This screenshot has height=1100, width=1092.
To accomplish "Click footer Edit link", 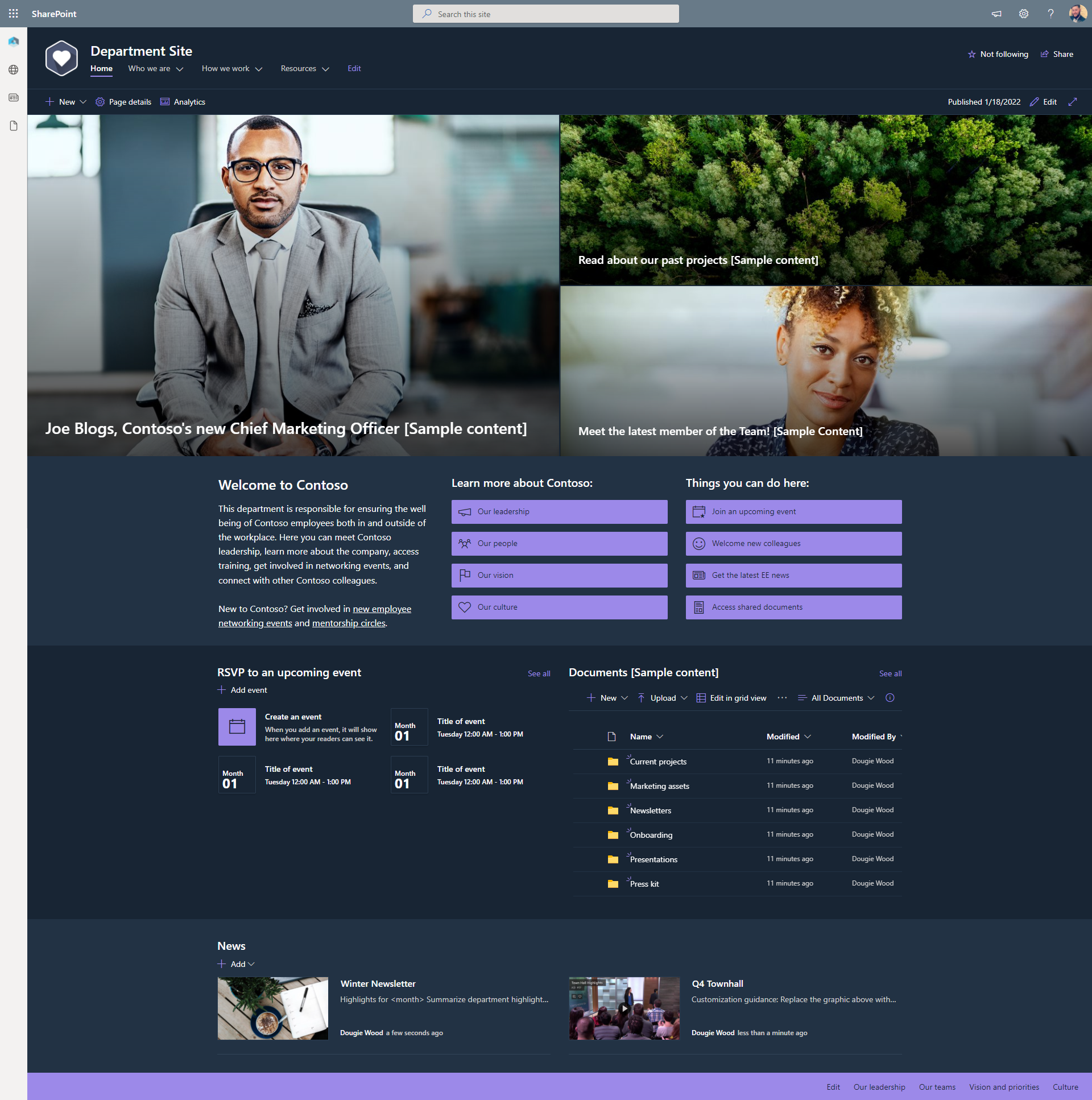I will 833,1087.
